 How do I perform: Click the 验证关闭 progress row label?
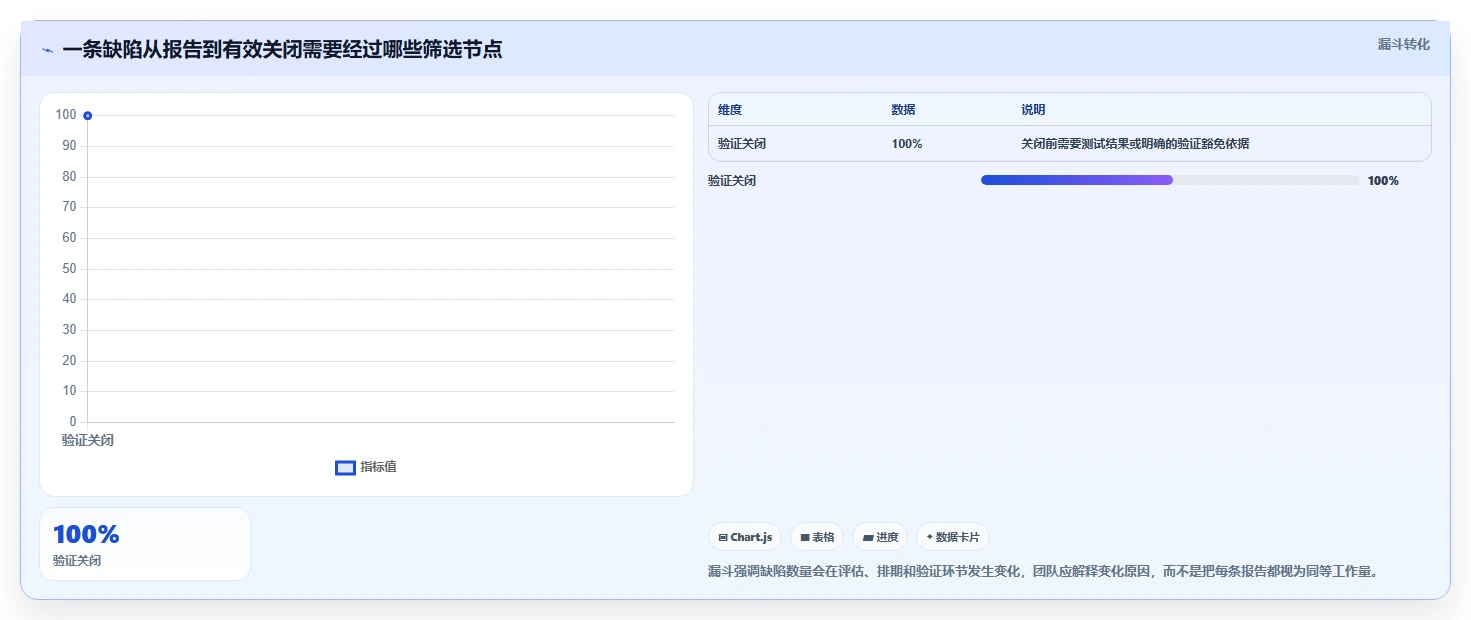tap(732, 181)
